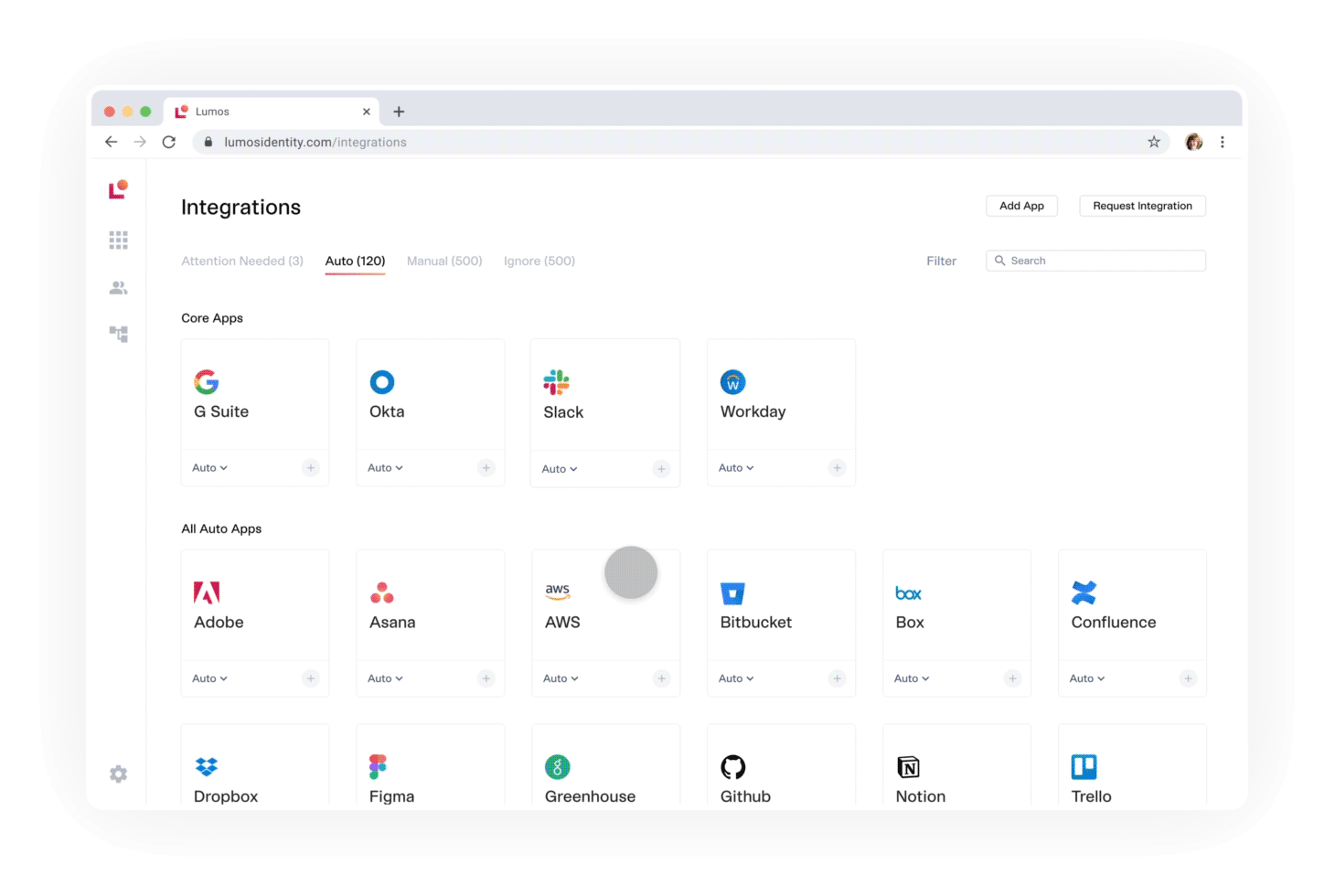Click plus button on G Suite card
Viewport: 1335px width, 896px height.
click(311, 468)
